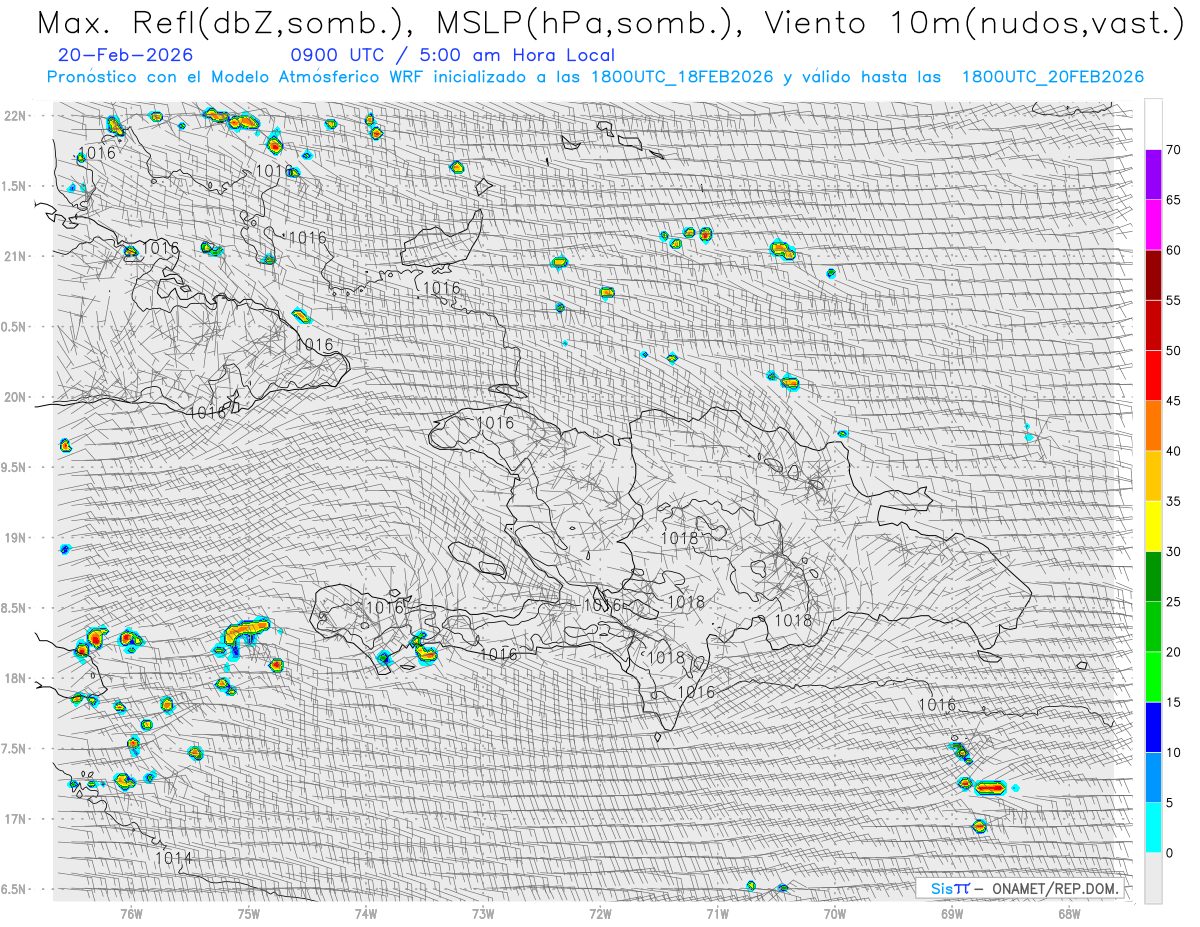Click the bright red 45–50 dBZ colorbar segment
Viewport: 1200px width, 927px height.
coord(1153,376)
